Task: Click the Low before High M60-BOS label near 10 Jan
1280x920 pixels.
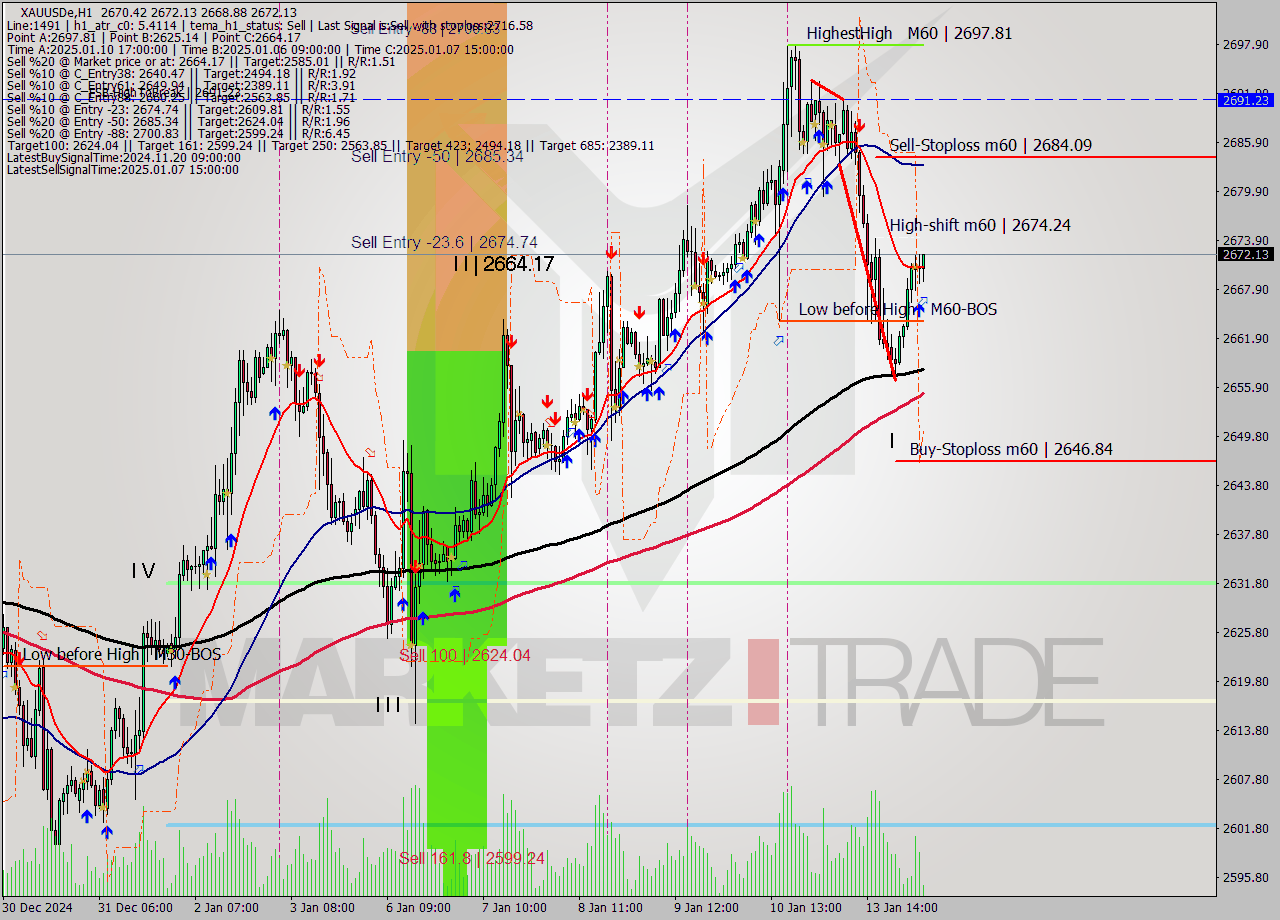Action: [897, 309]
